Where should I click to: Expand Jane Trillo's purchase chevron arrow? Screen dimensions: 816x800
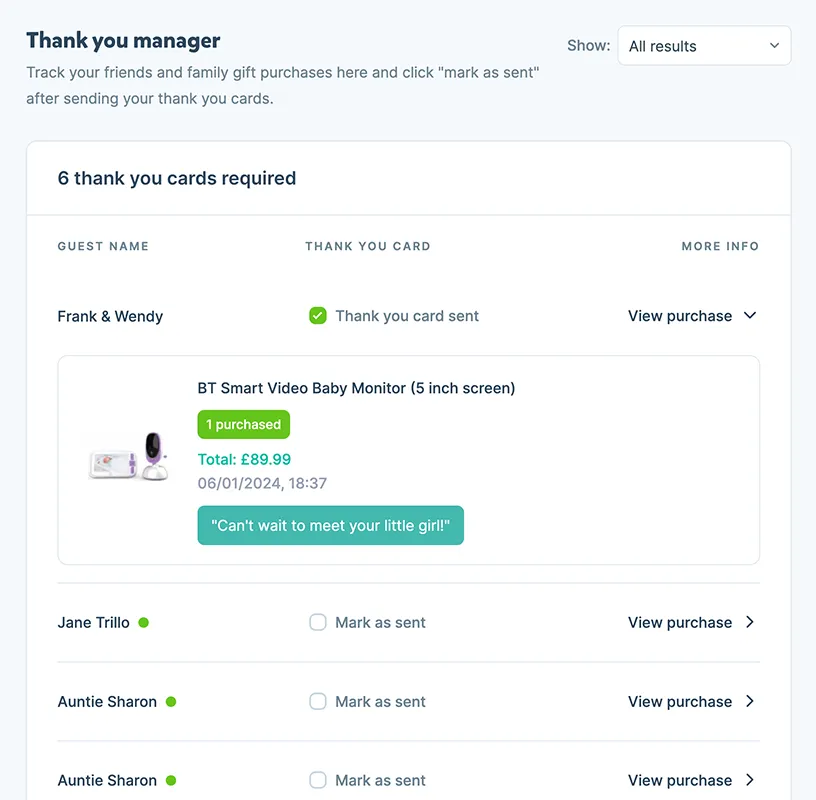click(750, 622)
